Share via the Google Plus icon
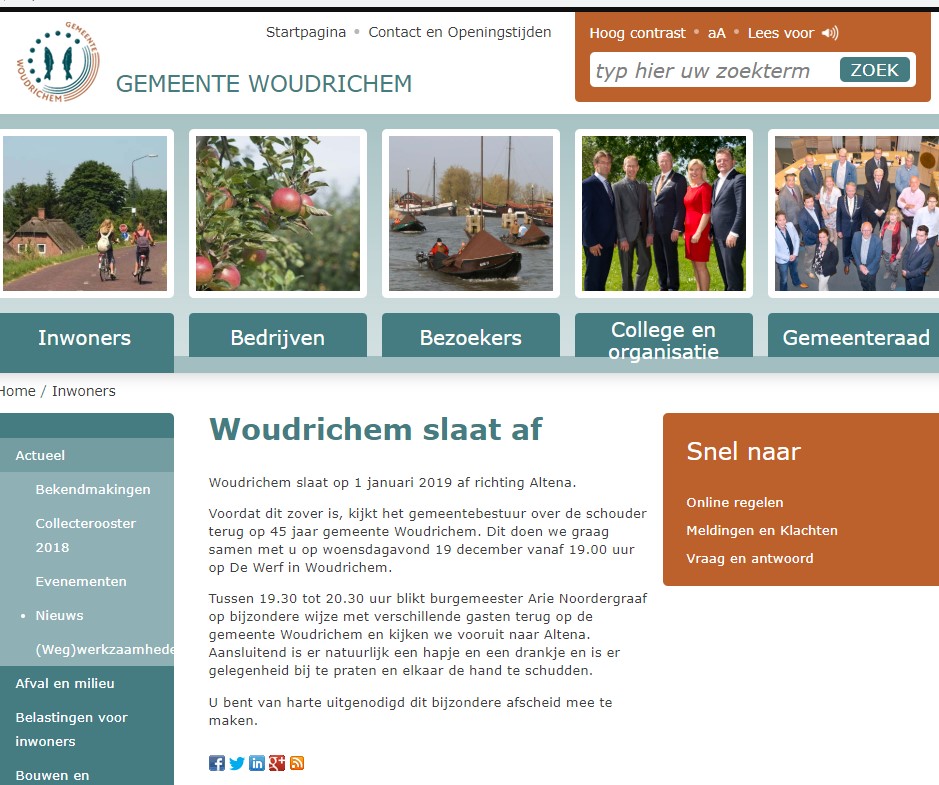The height and width of the screenshot is (785, 939). [x=277, y=763]
